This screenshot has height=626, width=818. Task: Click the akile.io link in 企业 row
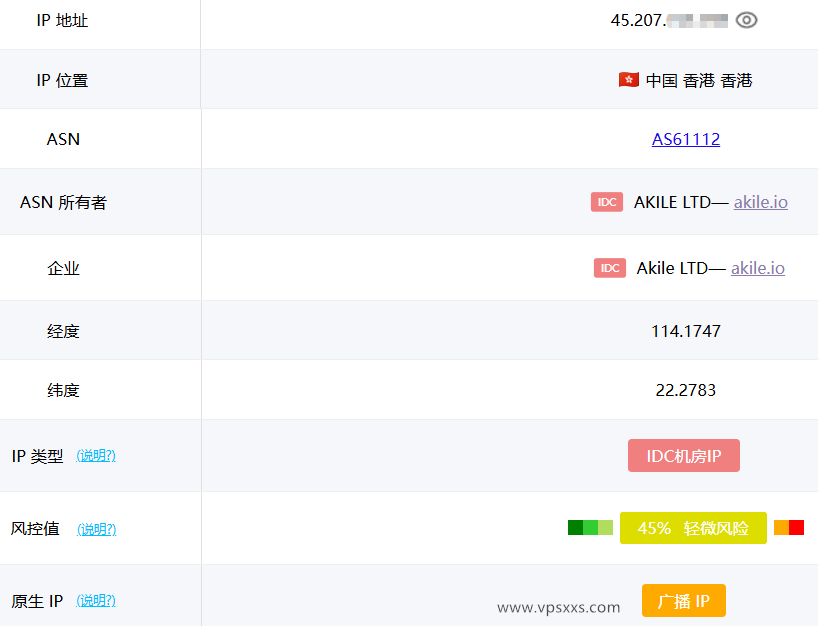(x=757, y=268)
